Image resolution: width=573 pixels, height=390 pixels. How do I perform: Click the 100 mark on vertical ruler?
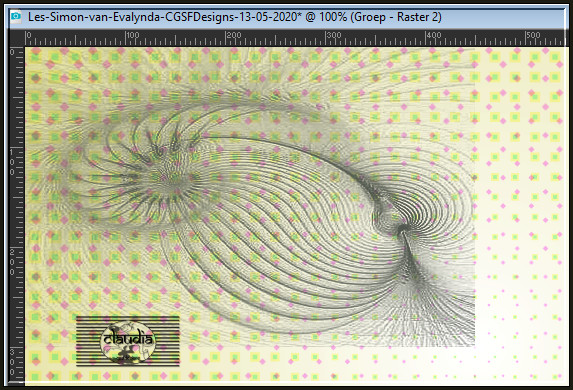pos(12,162)
